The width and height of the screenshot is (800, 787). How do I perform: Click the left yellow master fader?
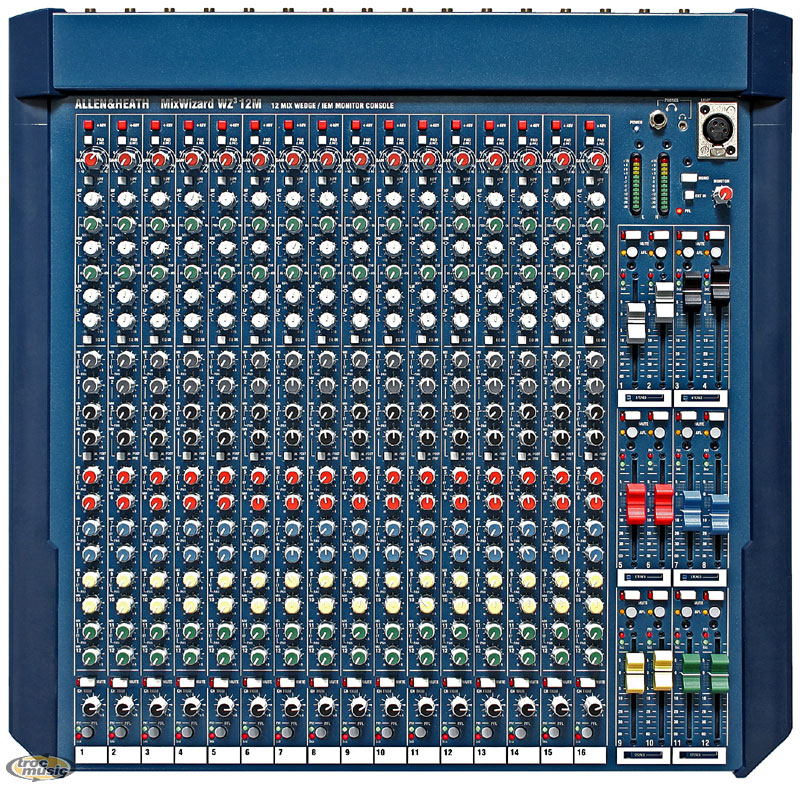click(x=635, y=673)
